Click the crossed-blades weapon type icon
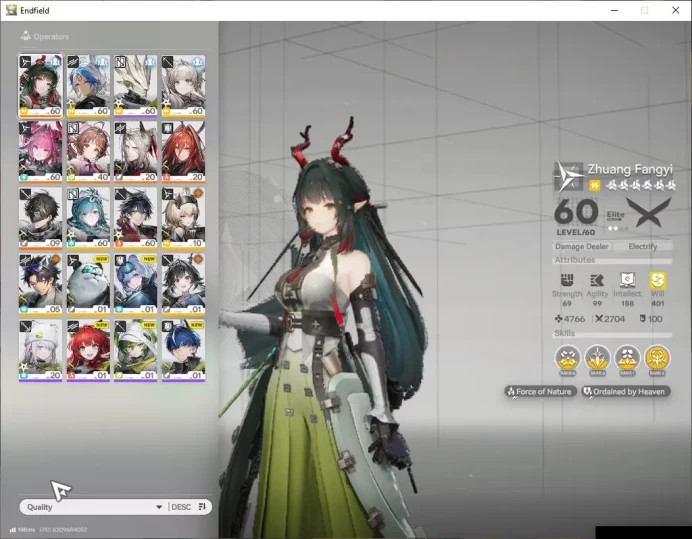Viewport: 692px width, 539px height. point(649,213)
